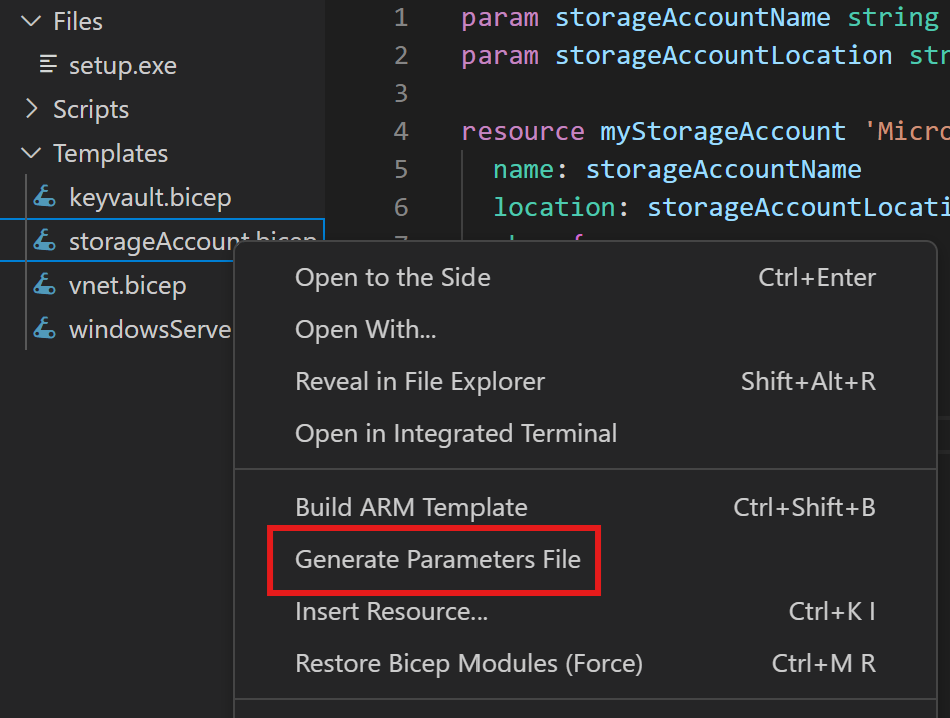Viewport: 950px width, 718px height.
Task: Open keyvault.bicep in the explorer
Action: (x=150, y=198)
